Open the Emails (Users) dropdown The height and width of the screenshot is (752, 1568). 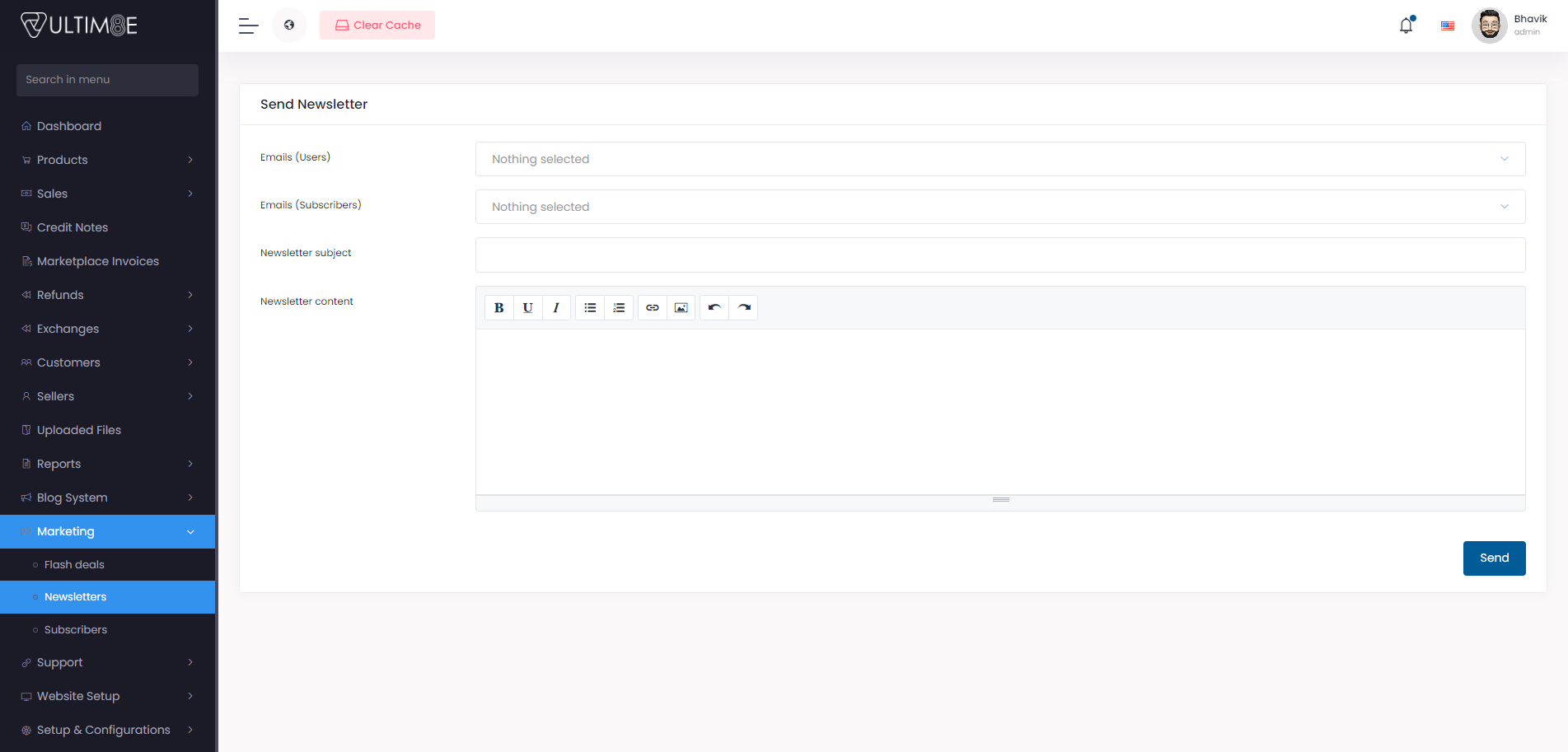999,159
